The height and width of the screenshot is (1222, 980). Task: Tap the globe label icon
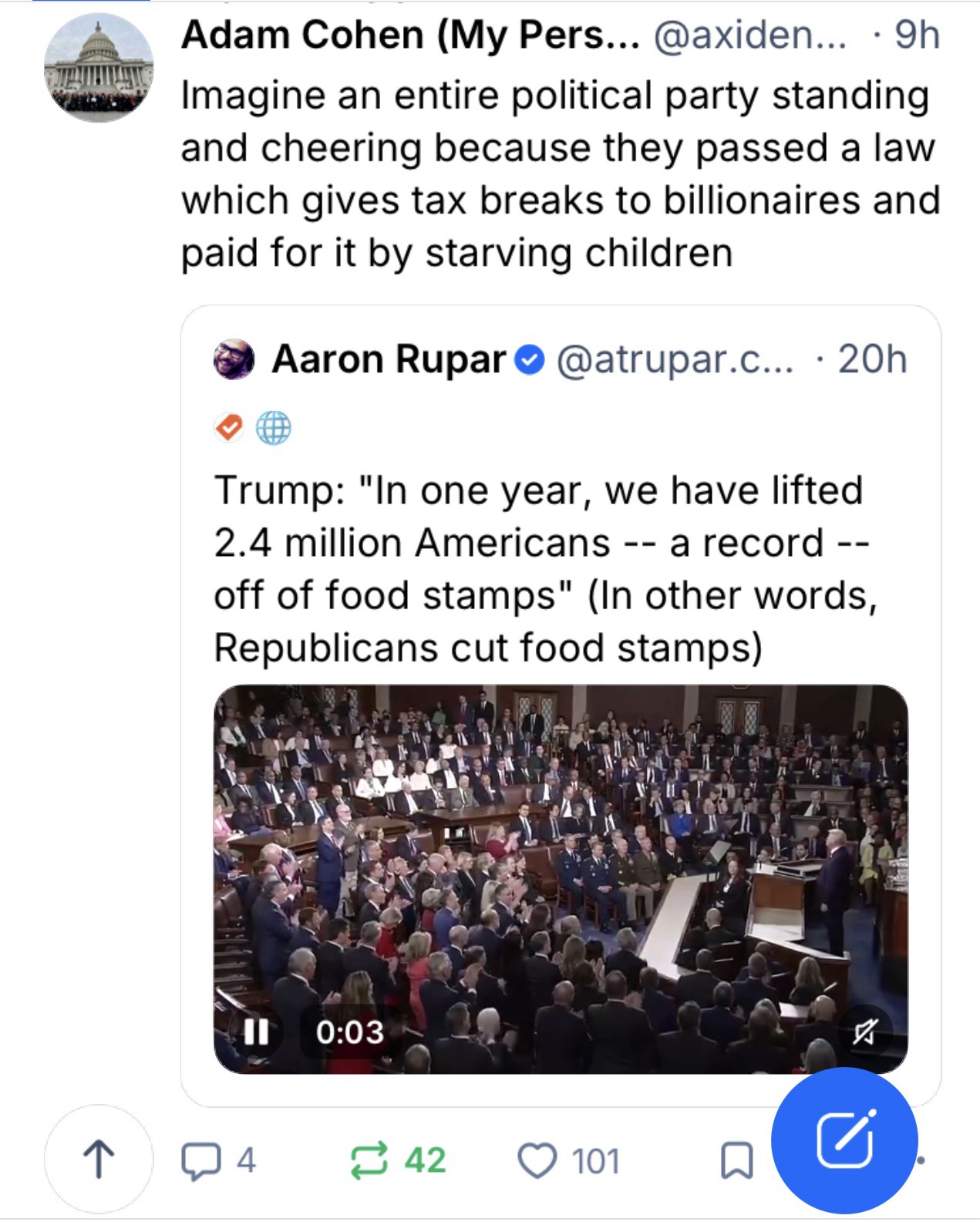click(273, 427)
